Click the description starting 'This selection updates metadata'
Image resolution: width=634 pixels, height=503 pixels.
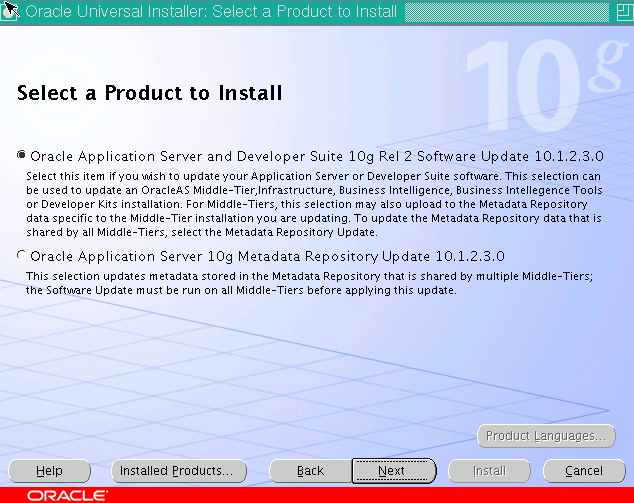coord(309,283)
